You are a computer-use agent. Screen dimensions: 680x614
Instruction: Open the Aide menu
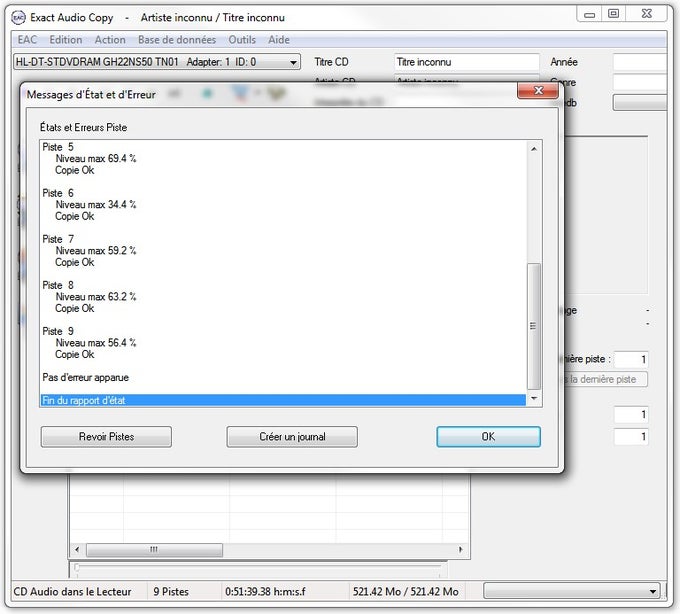(x=279, y=40)
